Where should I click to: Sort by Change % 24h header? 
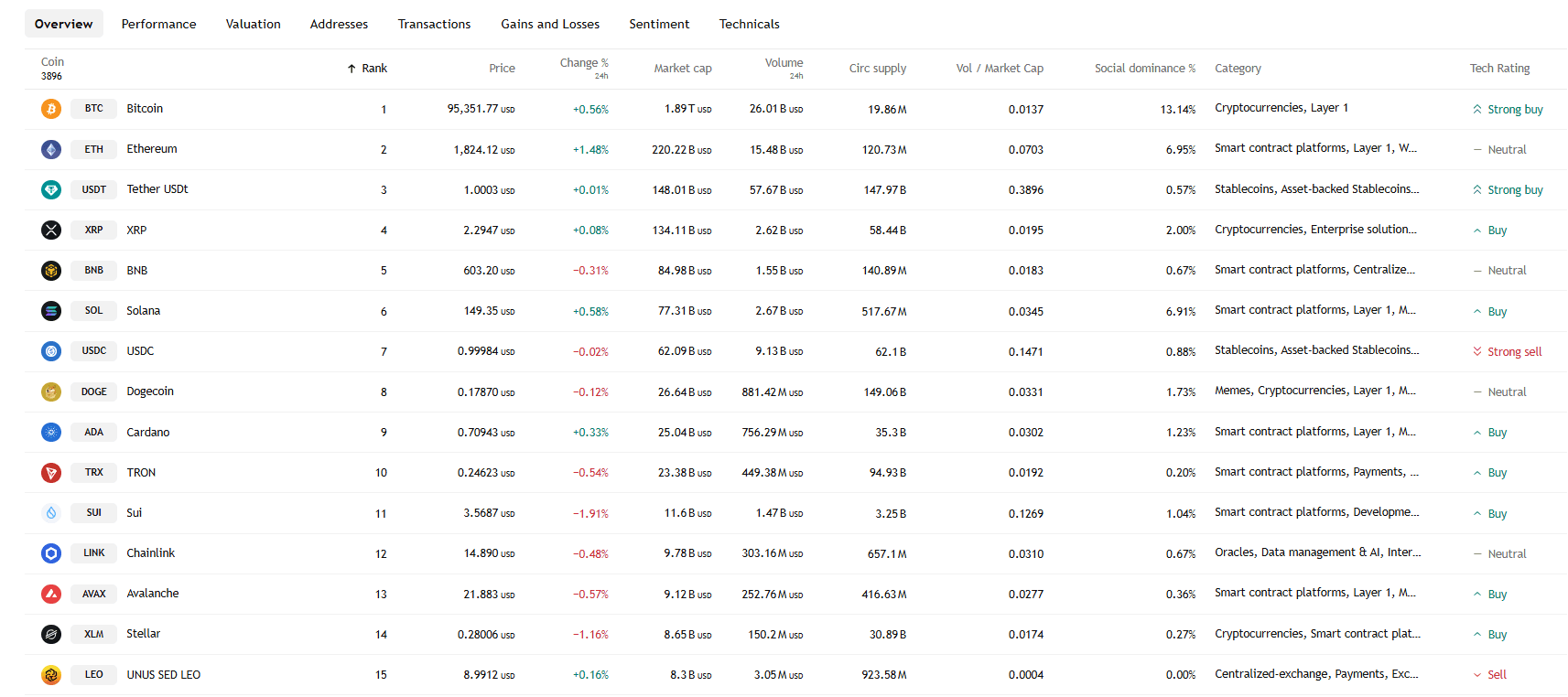583,63
